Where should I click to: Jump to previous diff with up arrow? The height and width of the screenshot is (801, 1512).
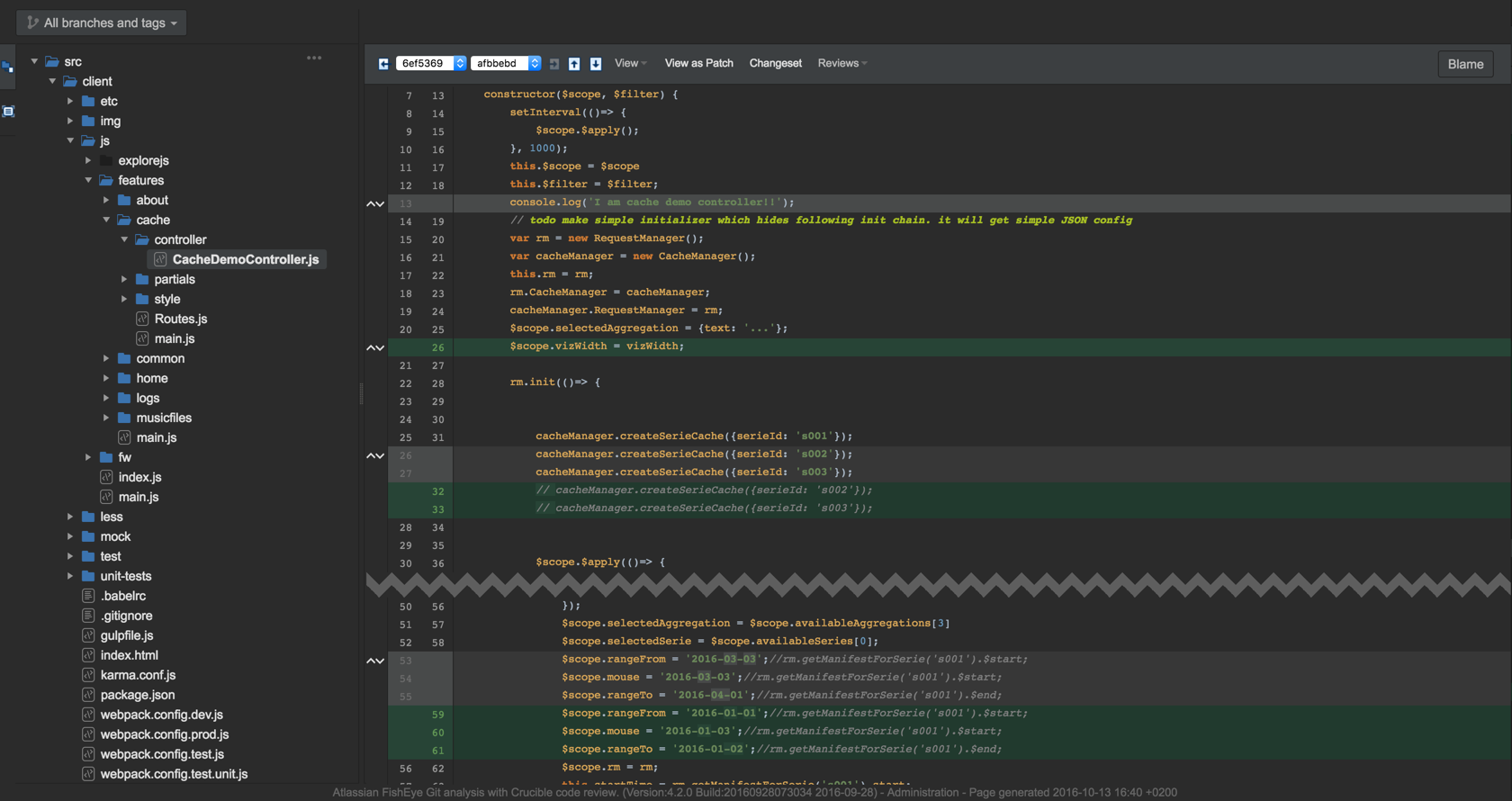pos(574,64)
